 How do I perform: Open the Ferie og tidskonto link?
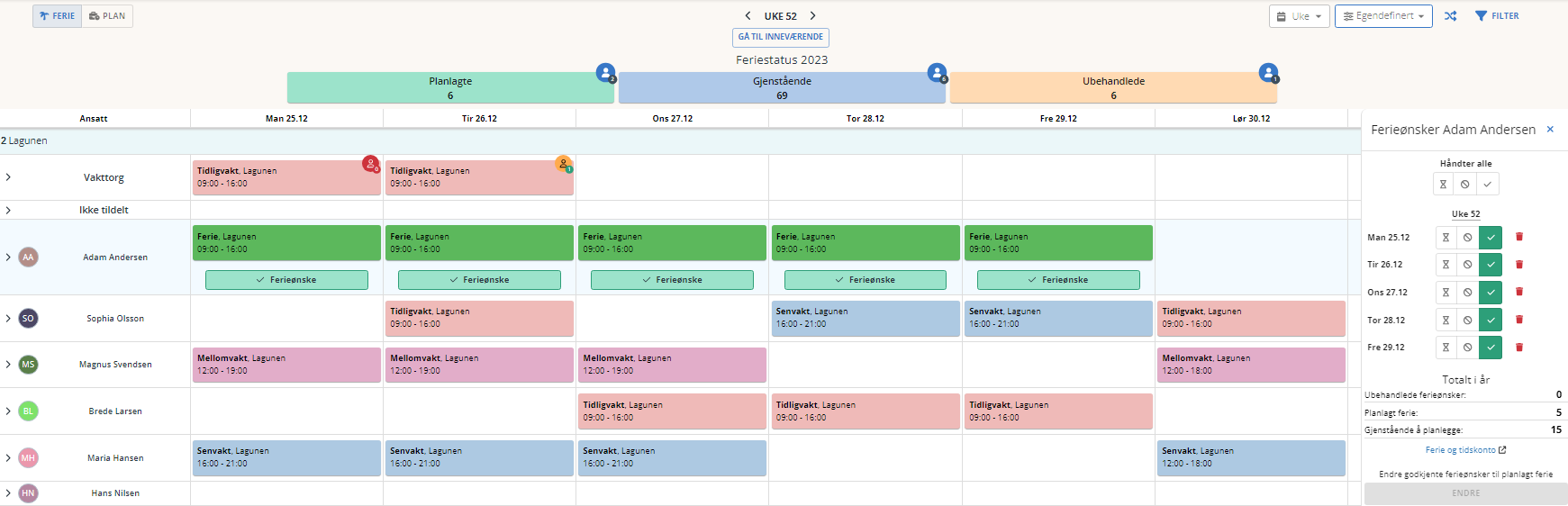[x=1464, y=450]
